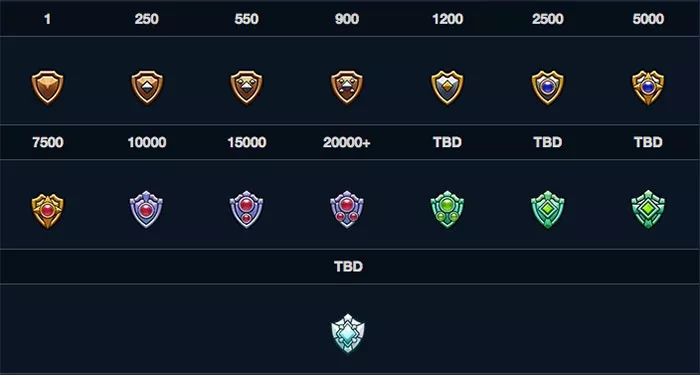Pick the winged blue gem shield under 5000
Image resolution: width=700 pixels, height=375 pixels.
coord(648,88)
